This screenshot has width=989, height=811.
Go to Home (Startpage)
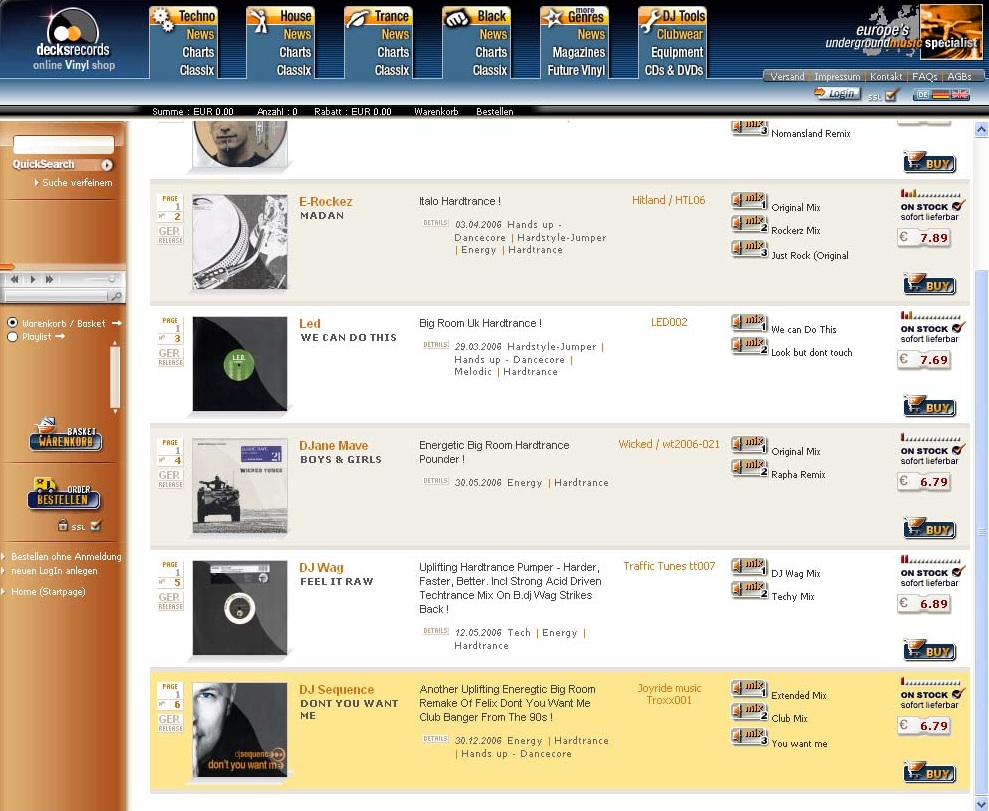pyautogui.click(x=48, y=592)
